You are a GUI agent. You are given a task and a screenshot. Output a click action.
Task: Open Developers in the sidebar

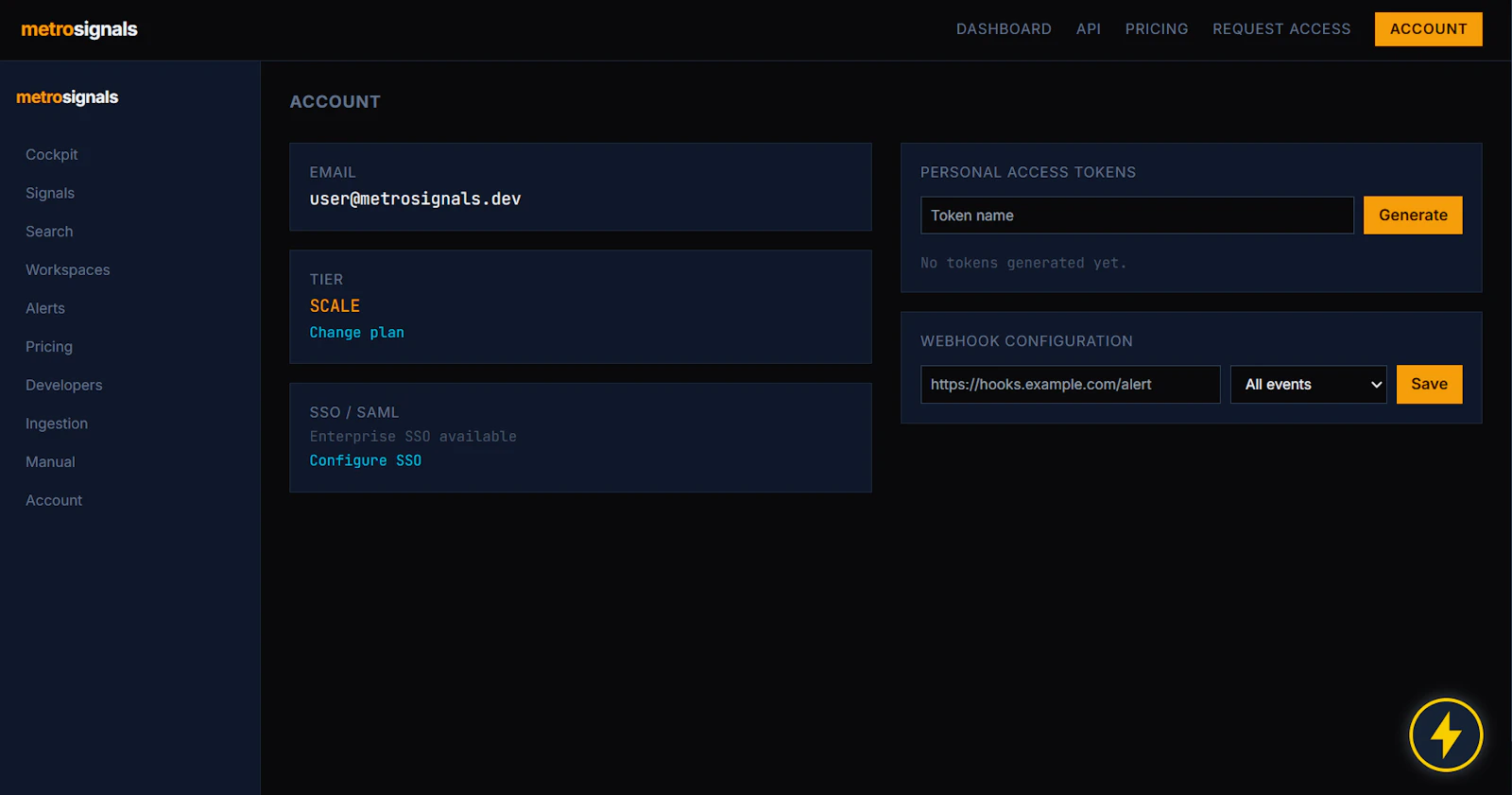click(64, 386)
